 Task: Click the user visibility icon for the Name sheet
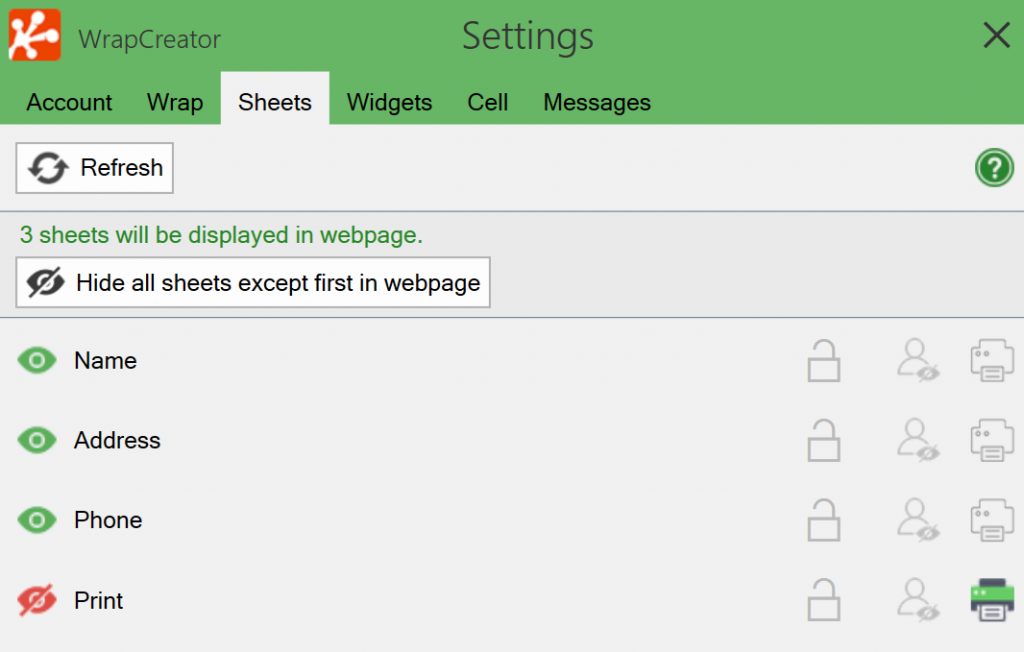coord(918,361)
